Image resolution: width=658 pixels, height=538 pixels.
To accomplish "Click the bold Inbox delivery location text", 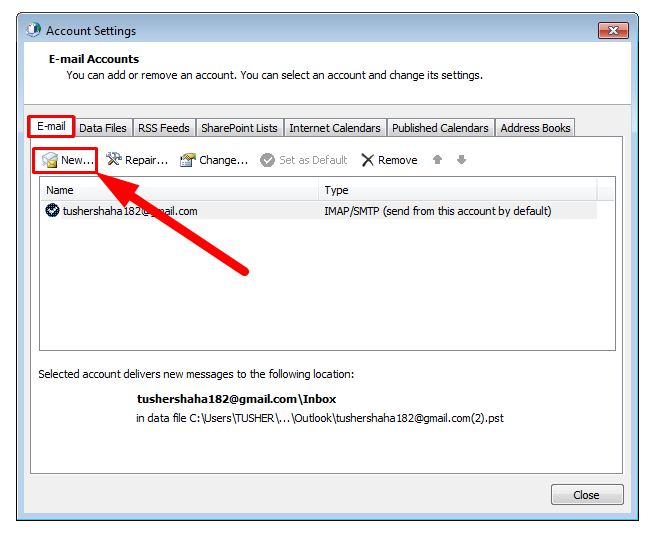I will point(236,399).
